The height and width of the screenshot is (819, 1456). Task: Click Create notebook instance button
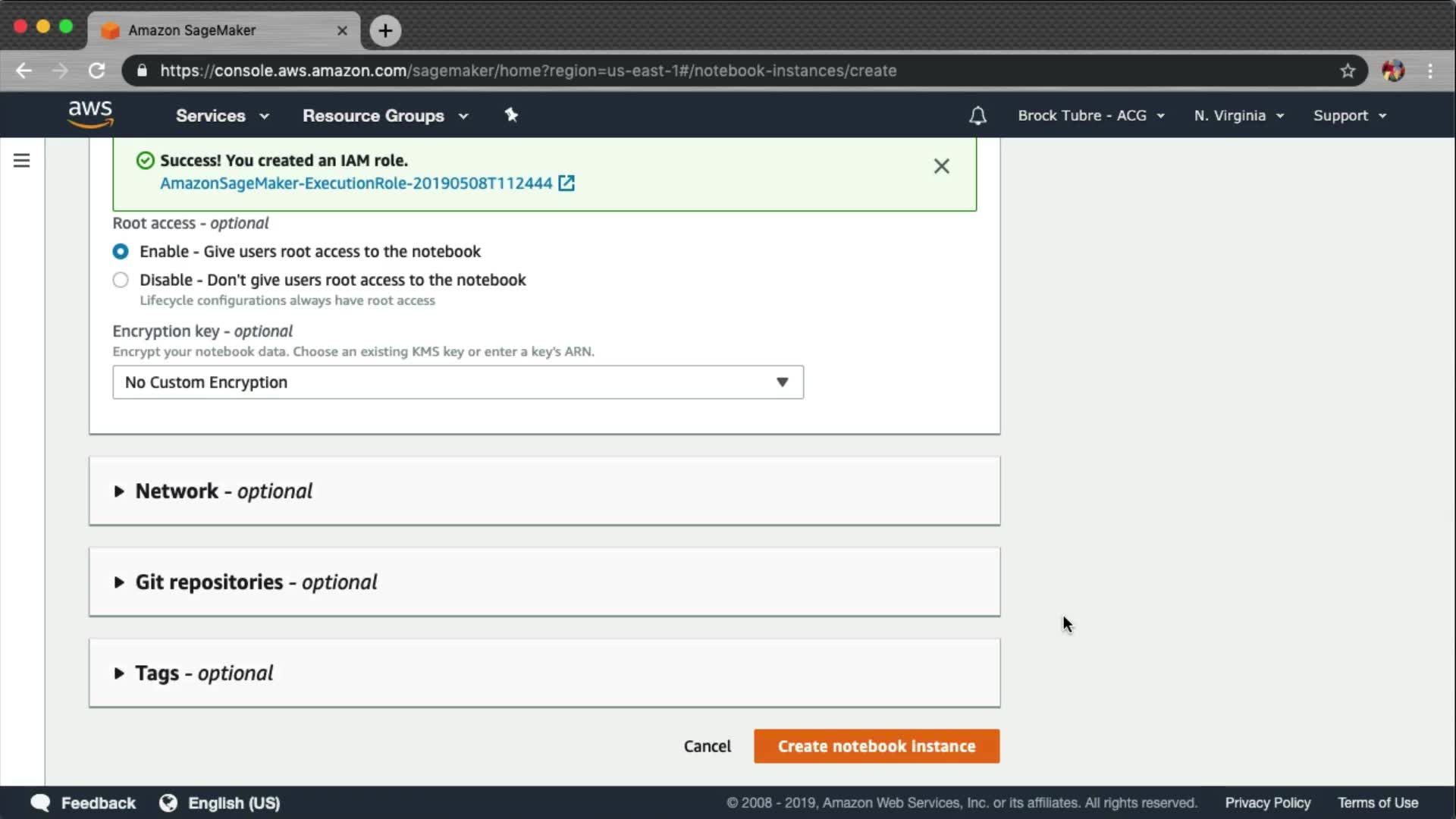point(876,746)
